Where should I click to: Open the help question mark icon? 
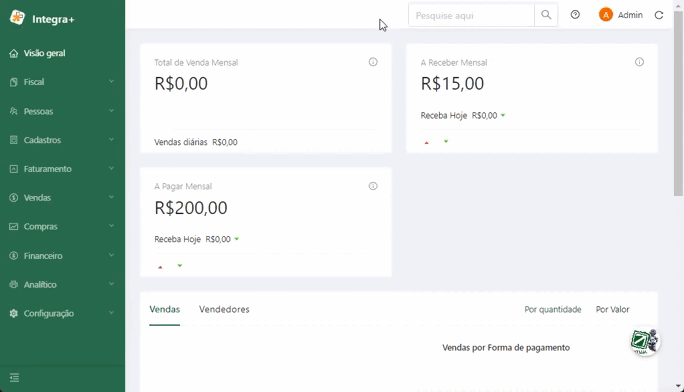[575, 15]
